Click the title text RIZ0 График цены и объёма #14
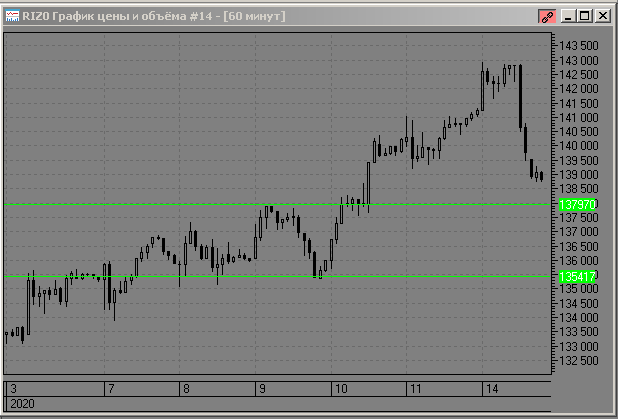 point(117,16)
